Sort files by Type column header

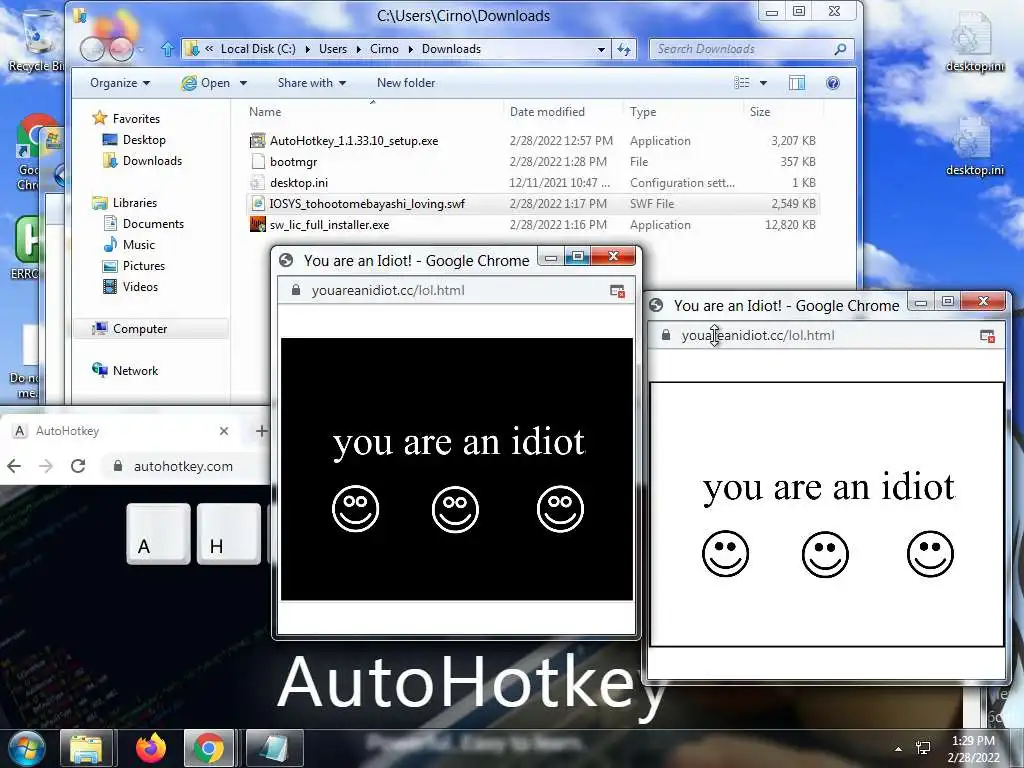point(643,112)
